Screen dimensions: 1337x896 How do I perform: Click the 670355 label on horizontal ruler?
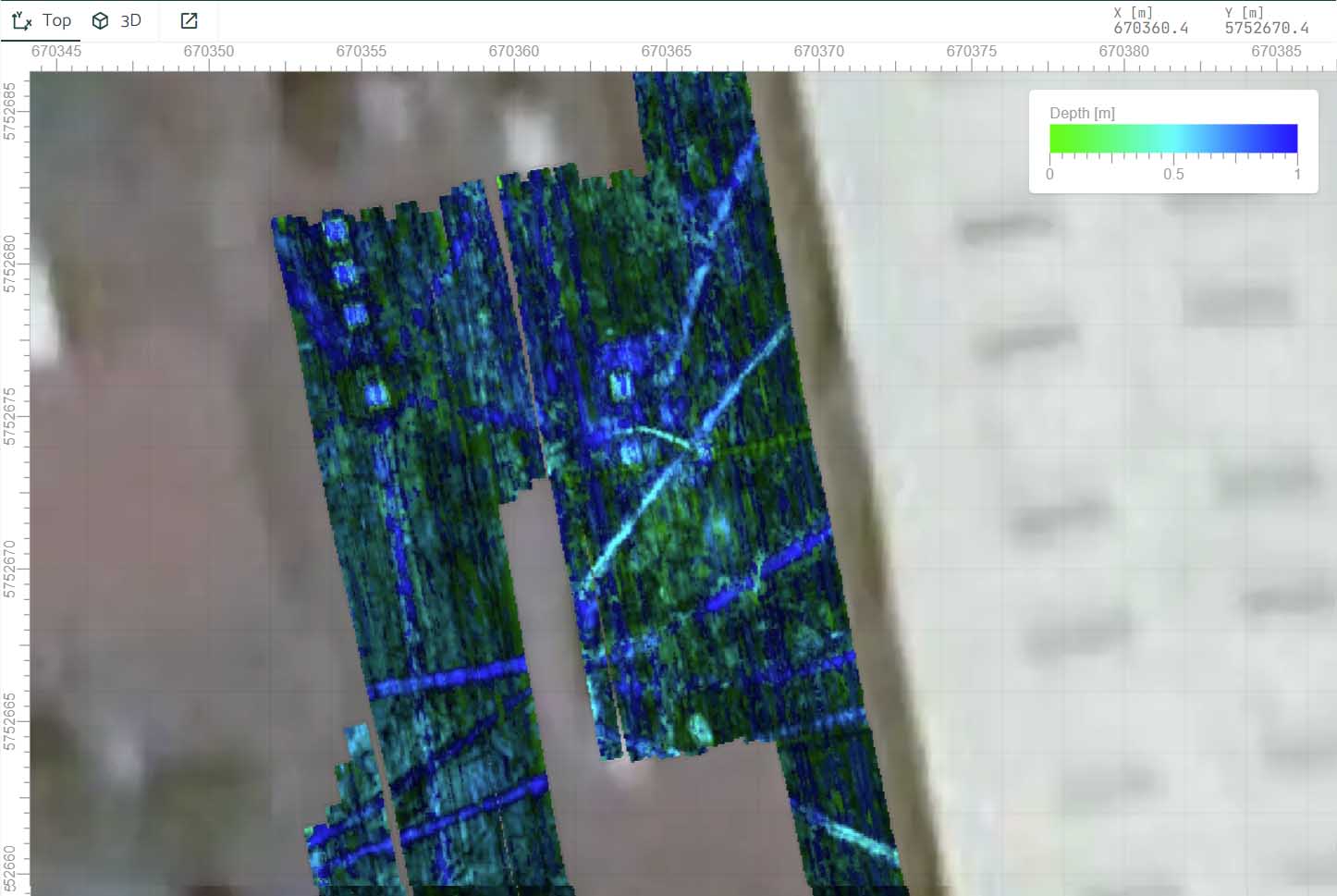pos(361,51)
